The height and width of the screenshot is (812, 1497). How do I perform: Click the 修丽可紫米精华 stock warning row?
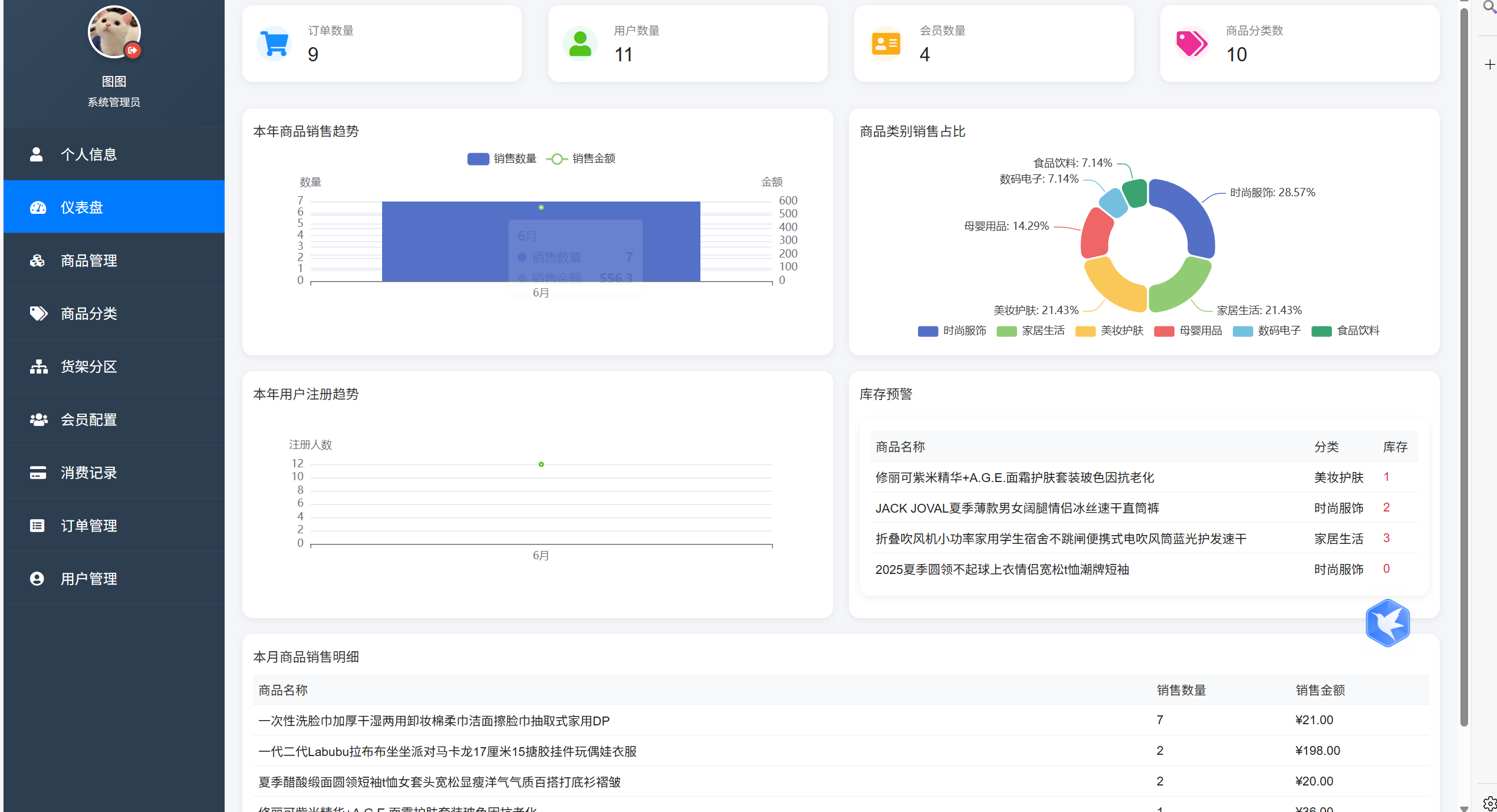(1014, 477)
